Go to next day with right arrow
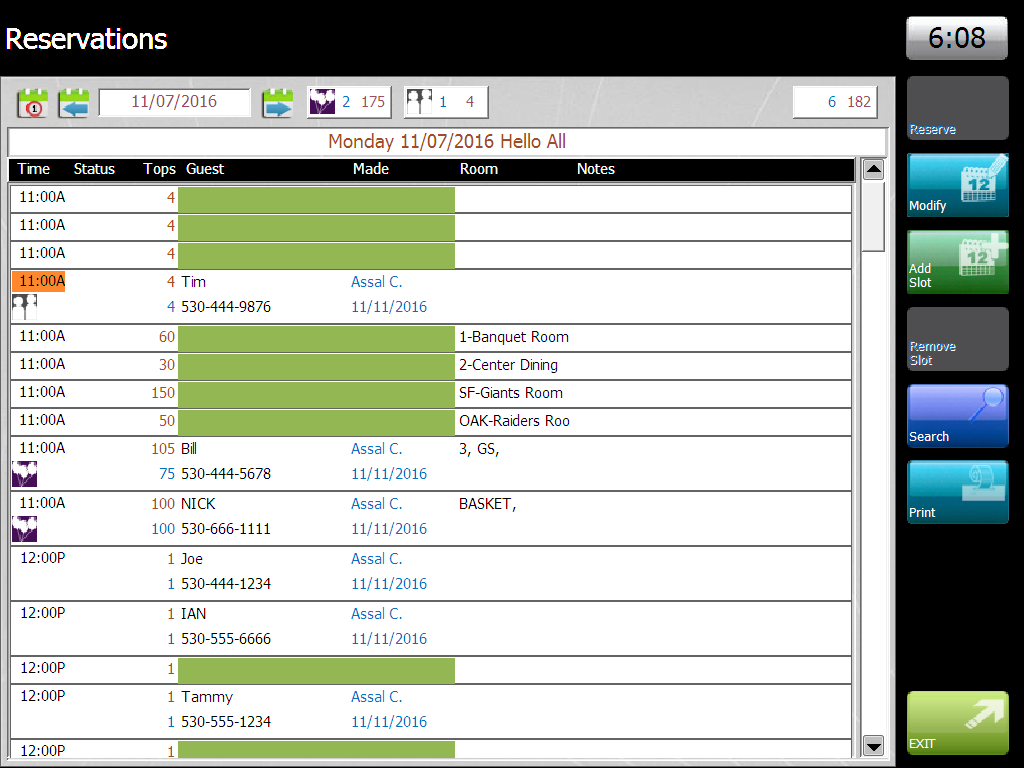 coord(278,103)
